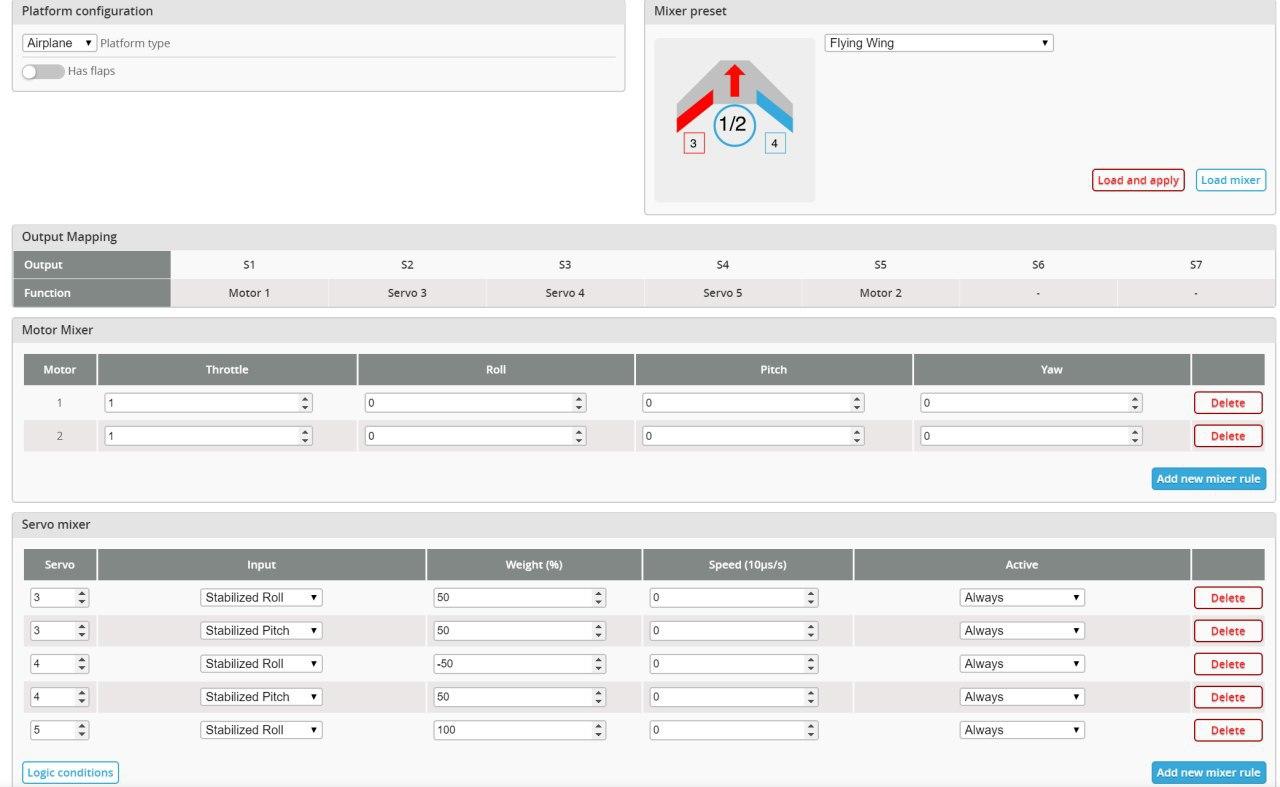Enable the Has flaps toggle
1280x787 pixels.
coord(42,71)
